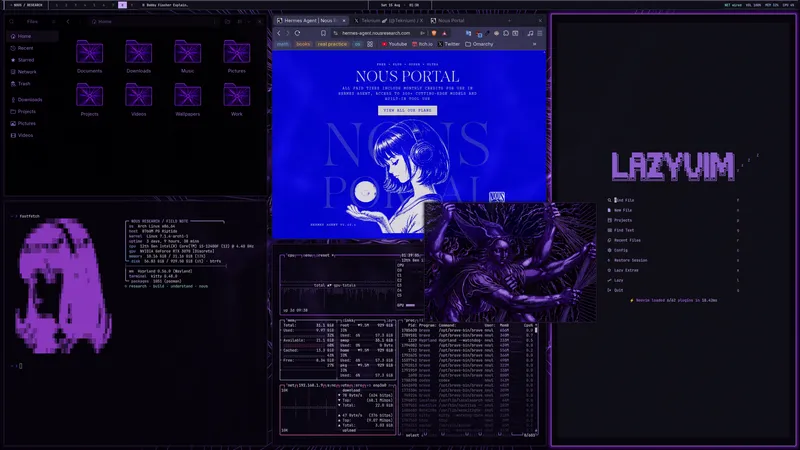Open the books bookmark folder

point(303,44)
